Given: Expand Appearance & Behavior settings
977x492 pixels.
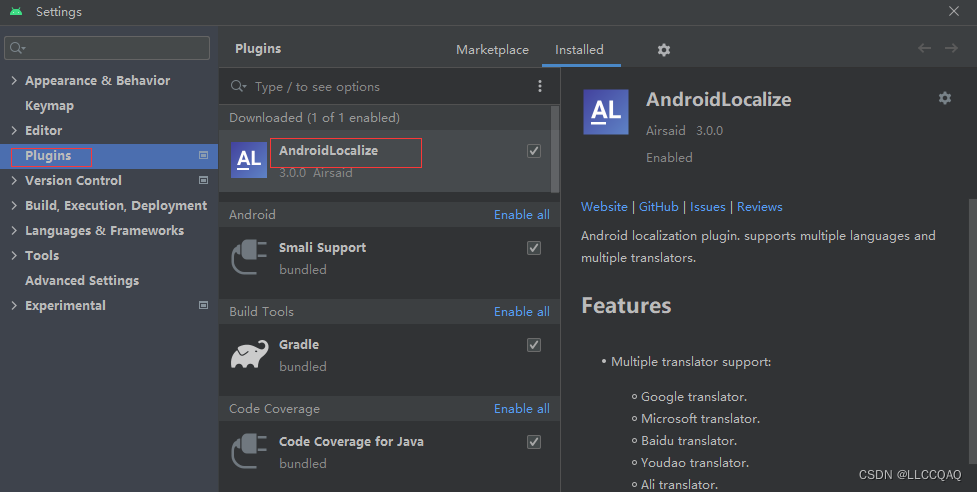Looking at the screenshot, I should pyautogui.click(x=14, y=80).
